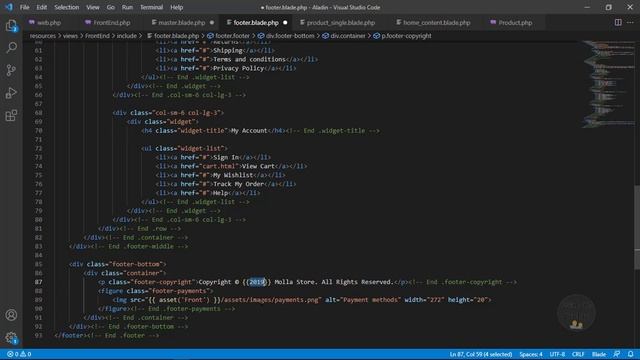Change indentation via Spaces: 4

pos(531,354)
